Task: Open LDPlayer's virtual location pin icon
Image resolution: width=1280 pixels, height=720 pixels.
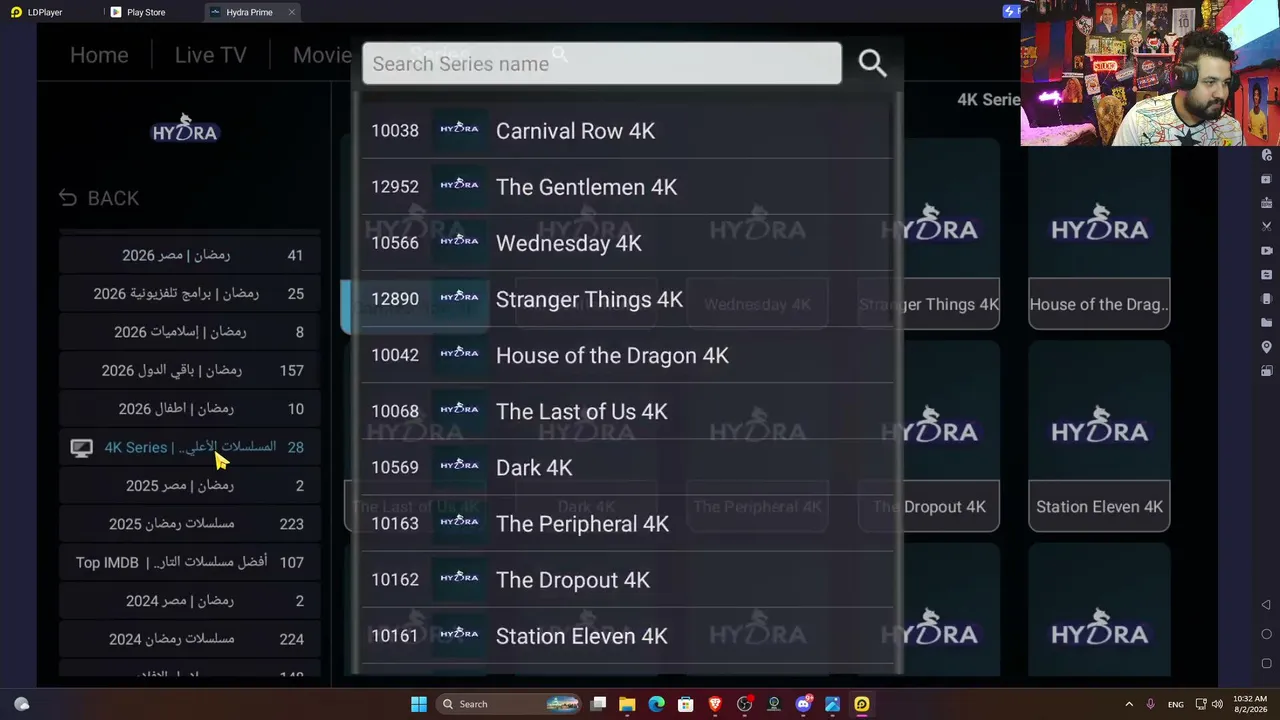Action: (1266, 347)
